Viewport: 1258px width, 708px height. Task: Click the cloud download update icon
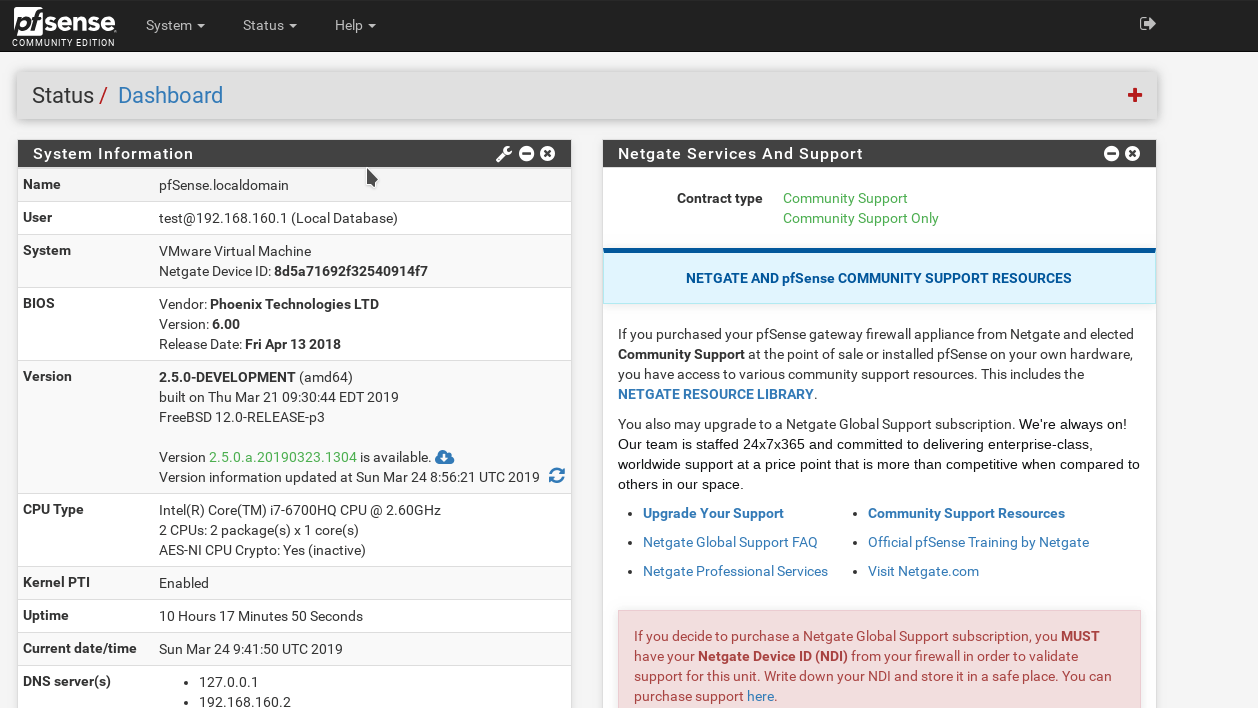(x=445, y=457)
